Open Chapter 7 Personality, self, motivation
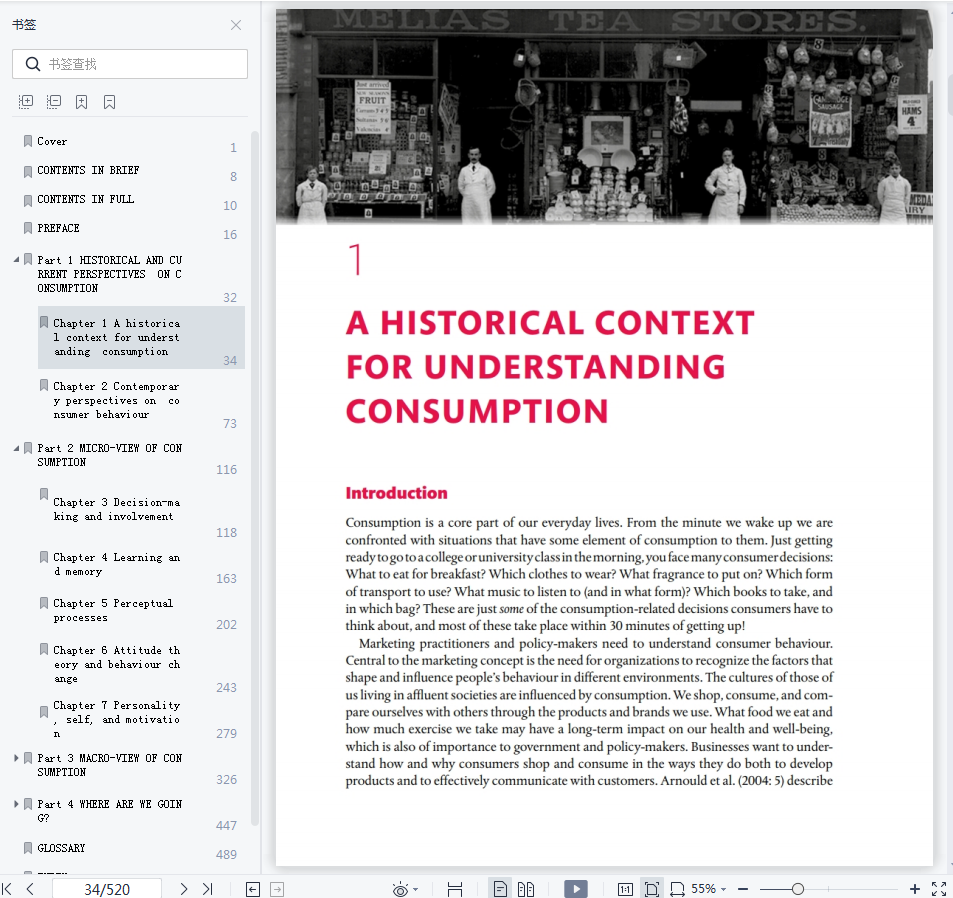This screenshot has width=953, height=898. pos(117,719)
